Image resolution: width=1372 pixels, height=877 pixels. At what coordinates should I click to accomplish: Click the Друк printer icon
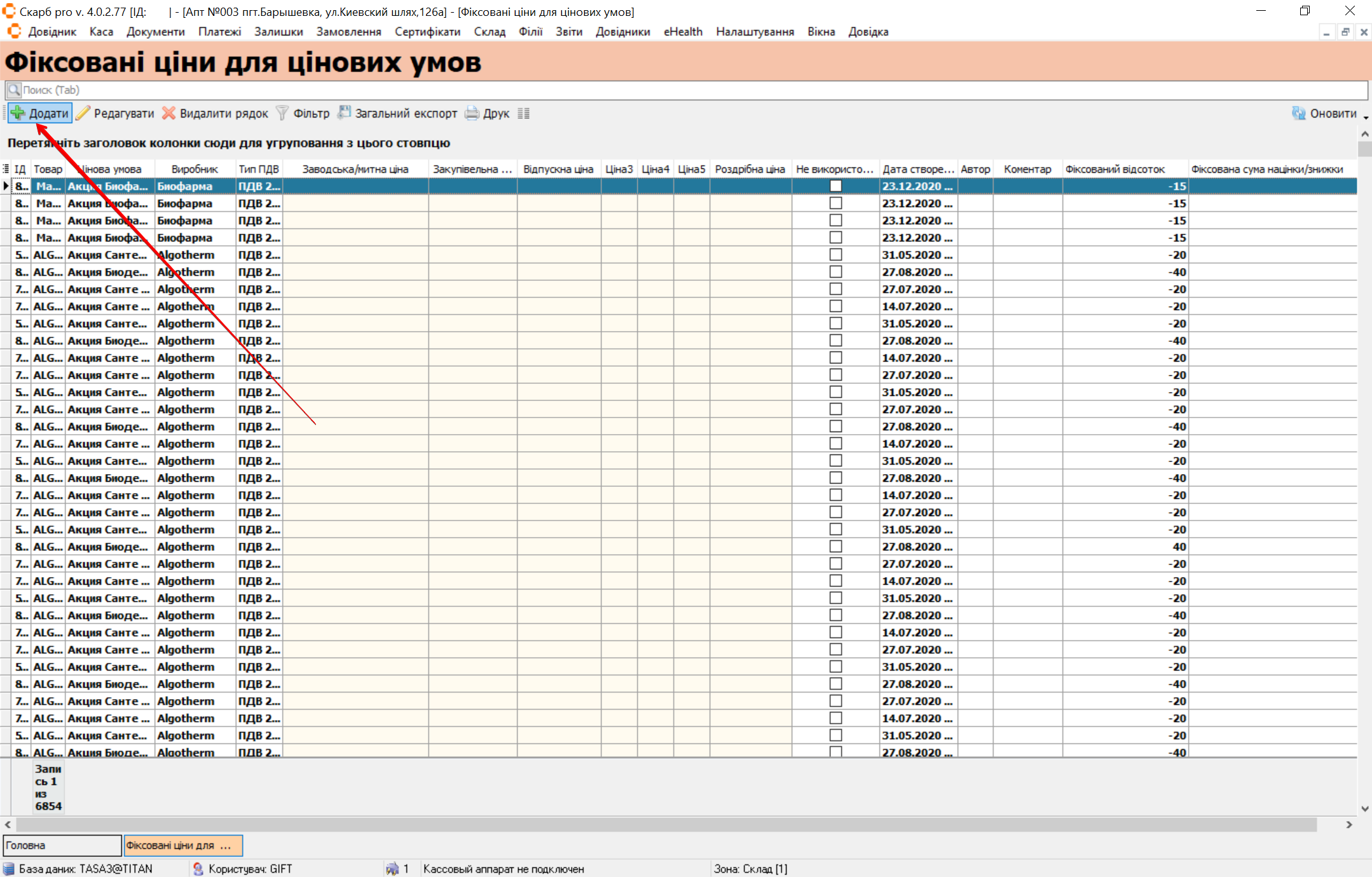coord(472,113)
